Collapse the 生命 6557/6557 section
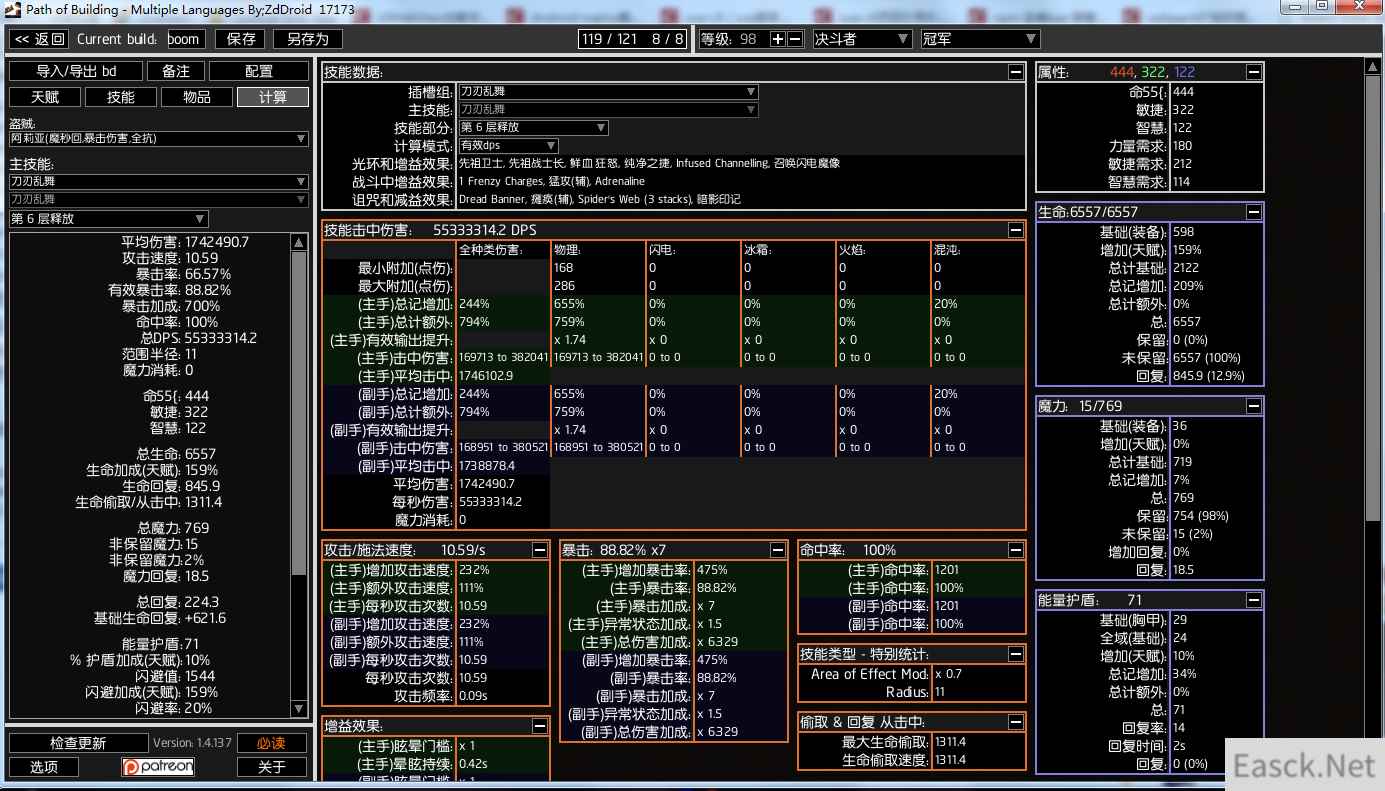 [x=1254, y=212]
